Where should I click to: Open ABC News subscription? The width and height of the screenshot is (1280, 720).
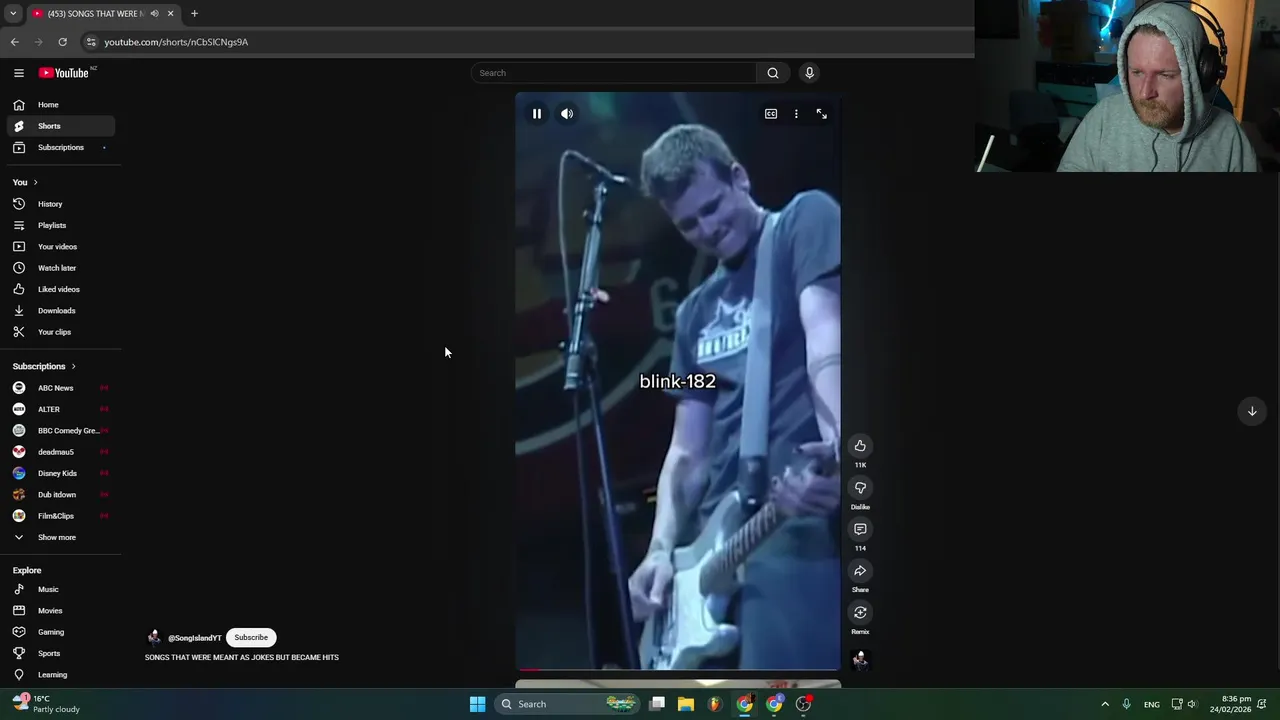(x=60, y=388)
